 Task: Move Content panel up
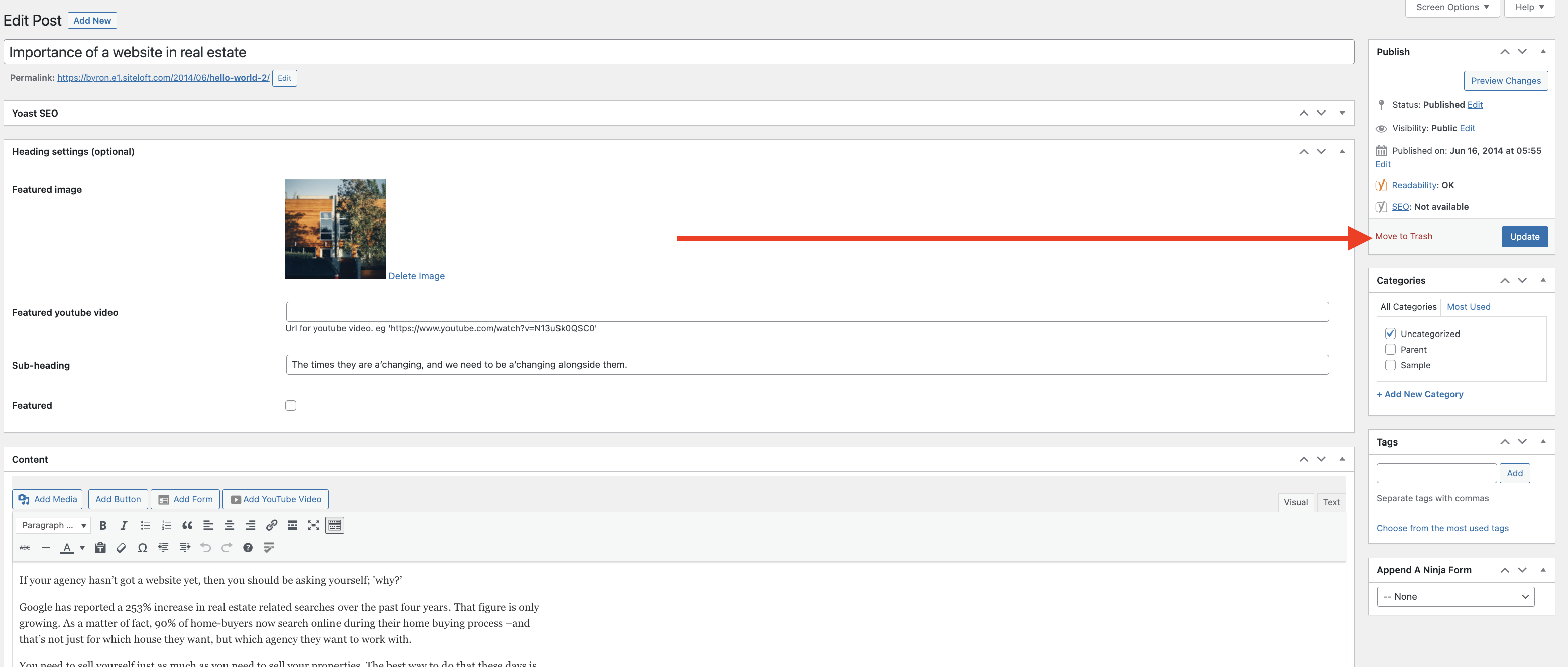click(x=1304, y=459)
